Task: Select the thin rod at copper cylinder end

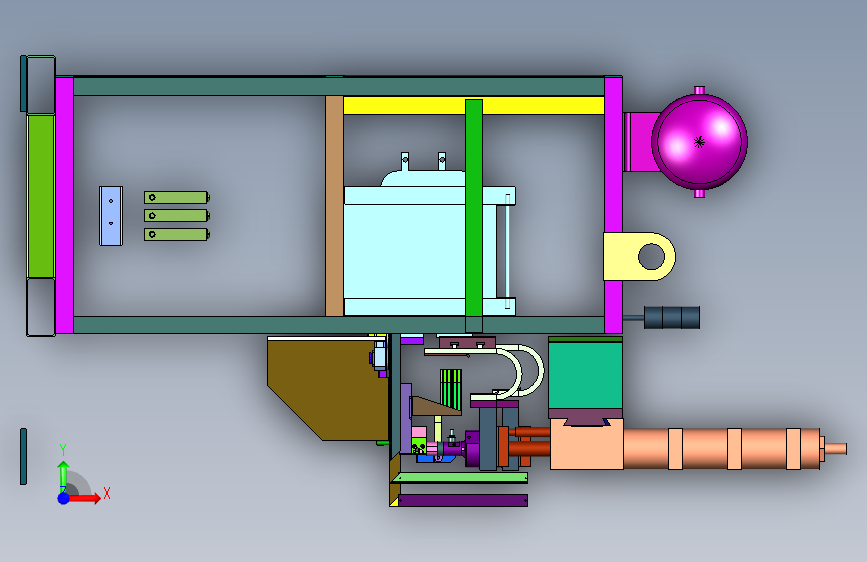Action: click(x=835, y=448)
